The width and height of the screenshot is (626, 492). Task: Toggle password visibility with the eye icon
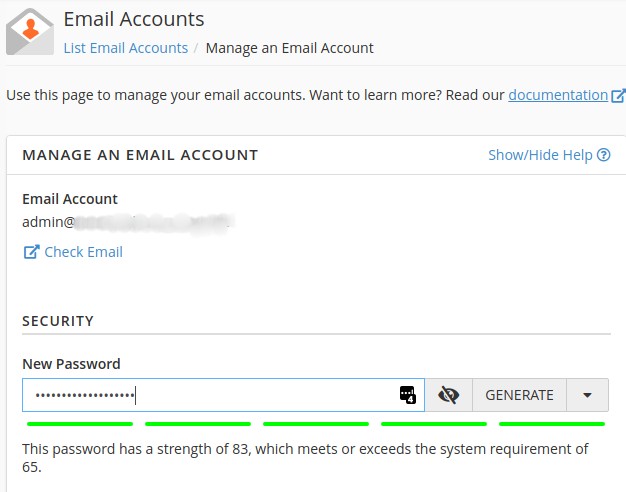449,395
